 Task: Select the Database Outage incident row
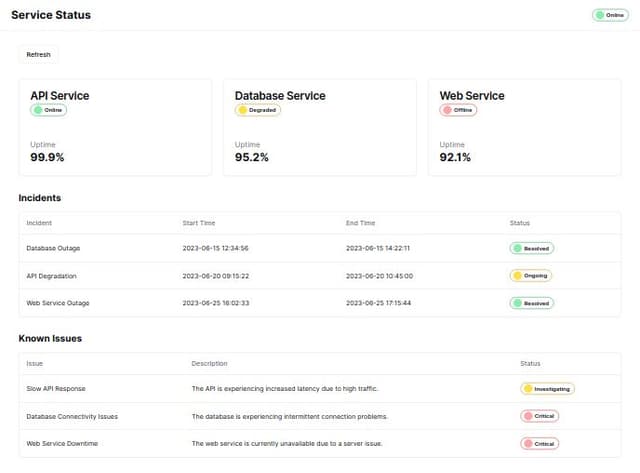[54, 248]
